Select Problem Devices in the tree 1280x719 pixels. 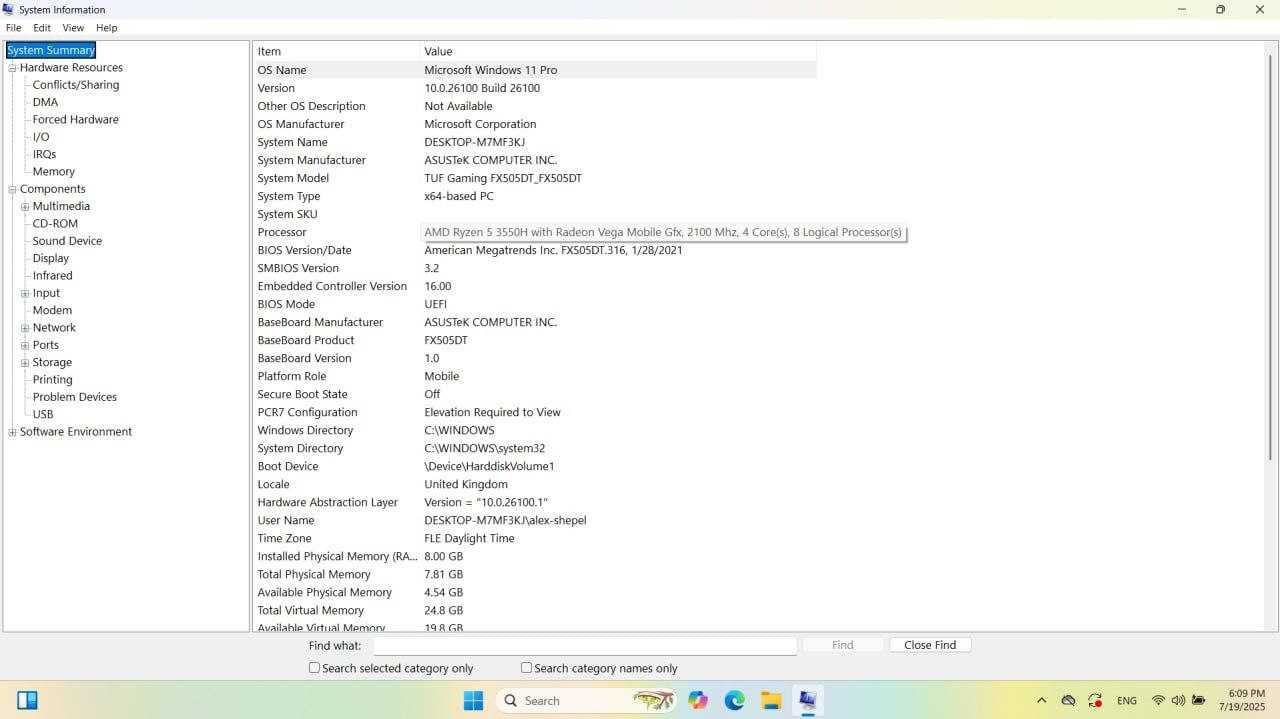[75, 397]
